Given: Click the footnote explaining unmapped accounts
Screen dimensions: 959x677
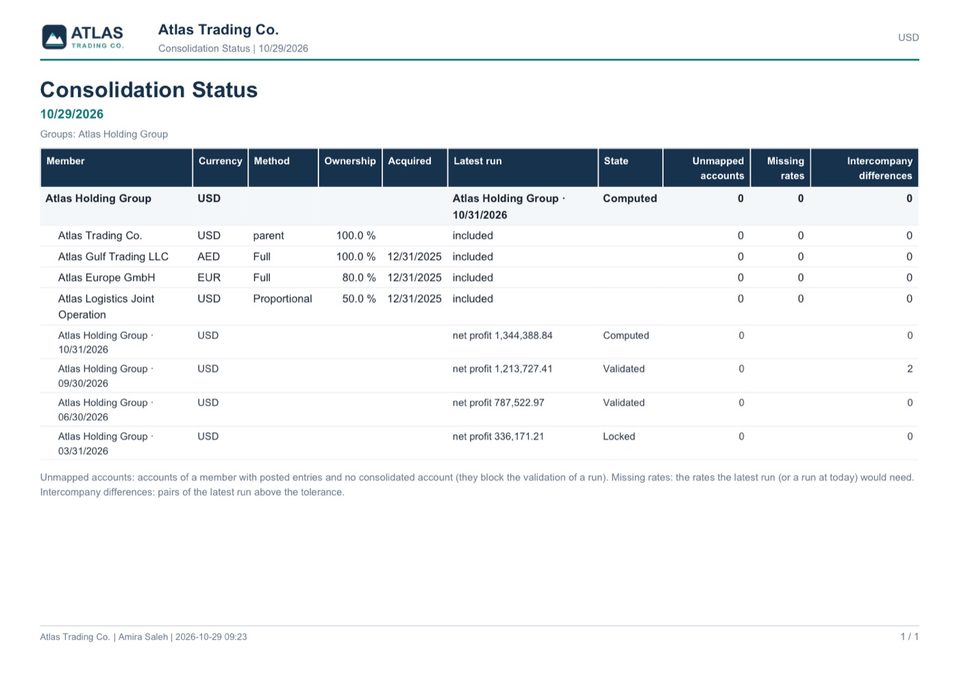Looking at the screenshot, I should point(477,484).
